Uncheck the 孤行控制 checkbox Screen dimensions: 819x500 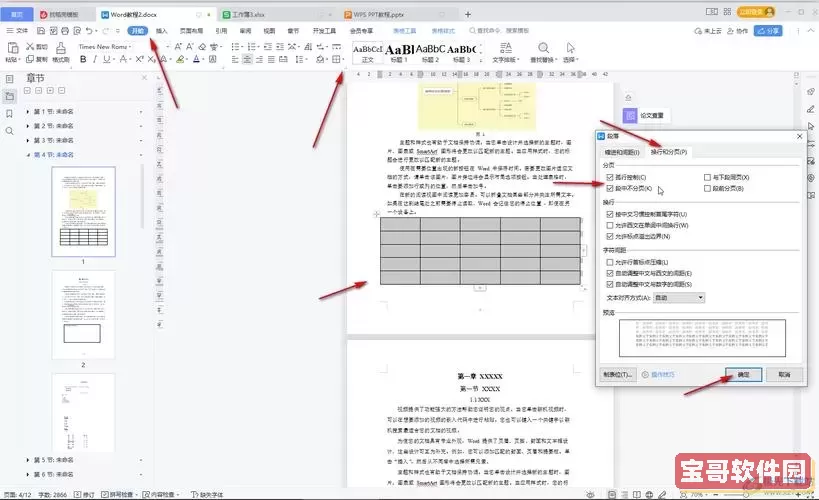coord(610,177)
